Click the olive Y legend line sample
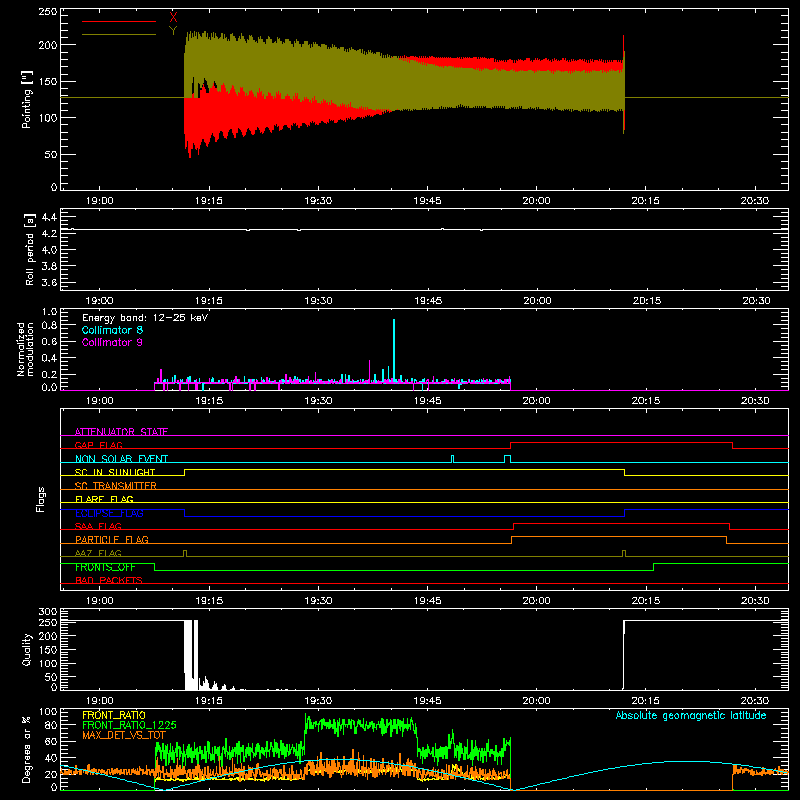800x800 pixels. click(x=119, y=34)
